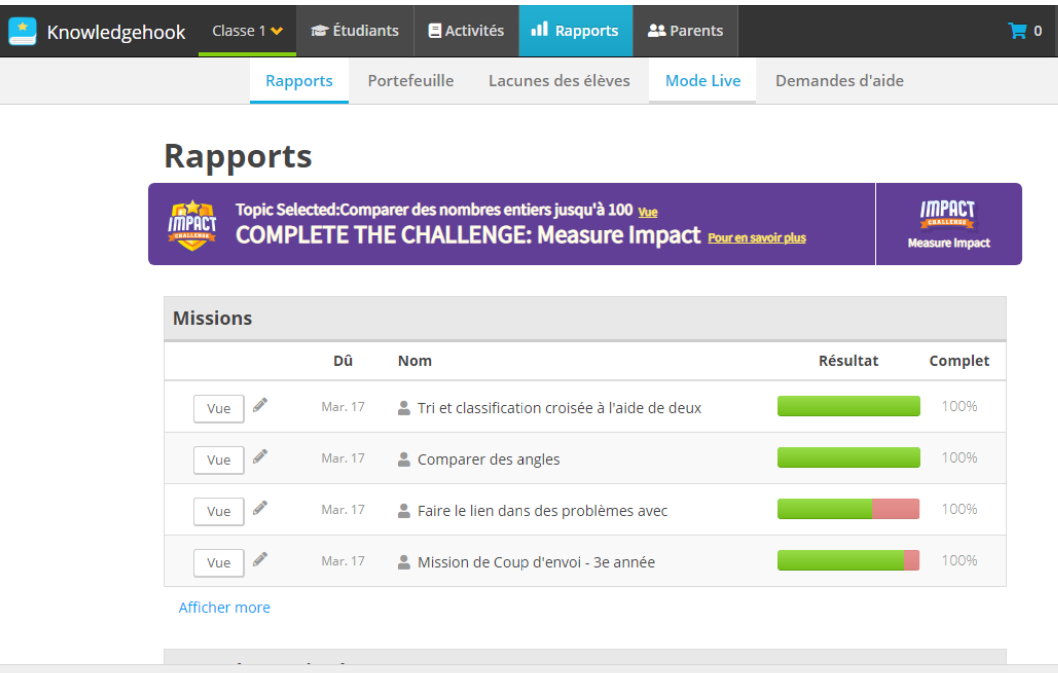Image resolution: width=1058 pixels, height=673 pixels.
Task: Edit the Tri et classification croisée mission
Action: click(x=260, y=406)
